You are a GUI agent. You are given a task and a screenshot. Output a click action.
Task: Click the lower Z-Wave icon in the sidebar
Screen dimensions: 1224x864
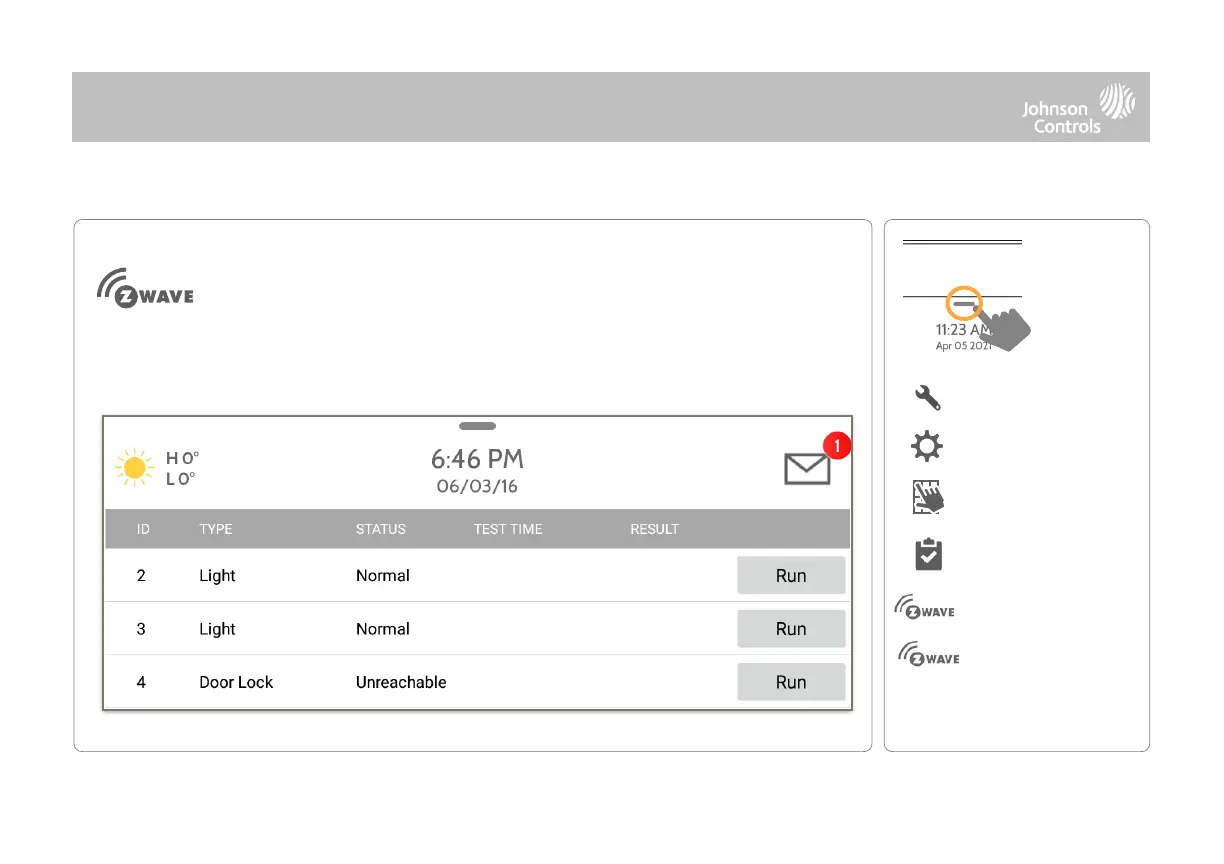click(x=928, y=655)
